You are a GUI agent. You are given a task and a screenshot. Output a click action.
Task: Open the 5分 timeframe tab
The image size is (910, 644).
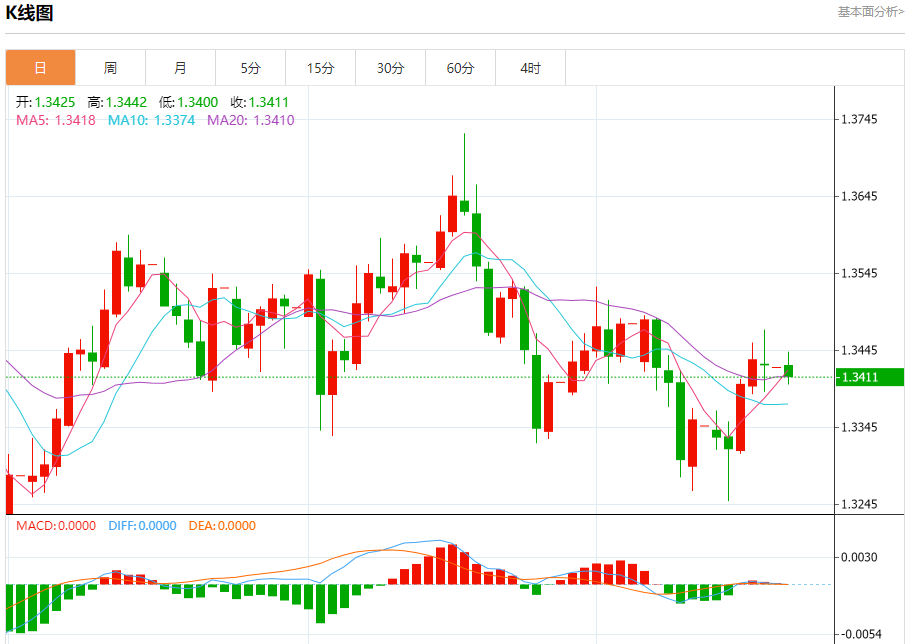coord(251,68)
